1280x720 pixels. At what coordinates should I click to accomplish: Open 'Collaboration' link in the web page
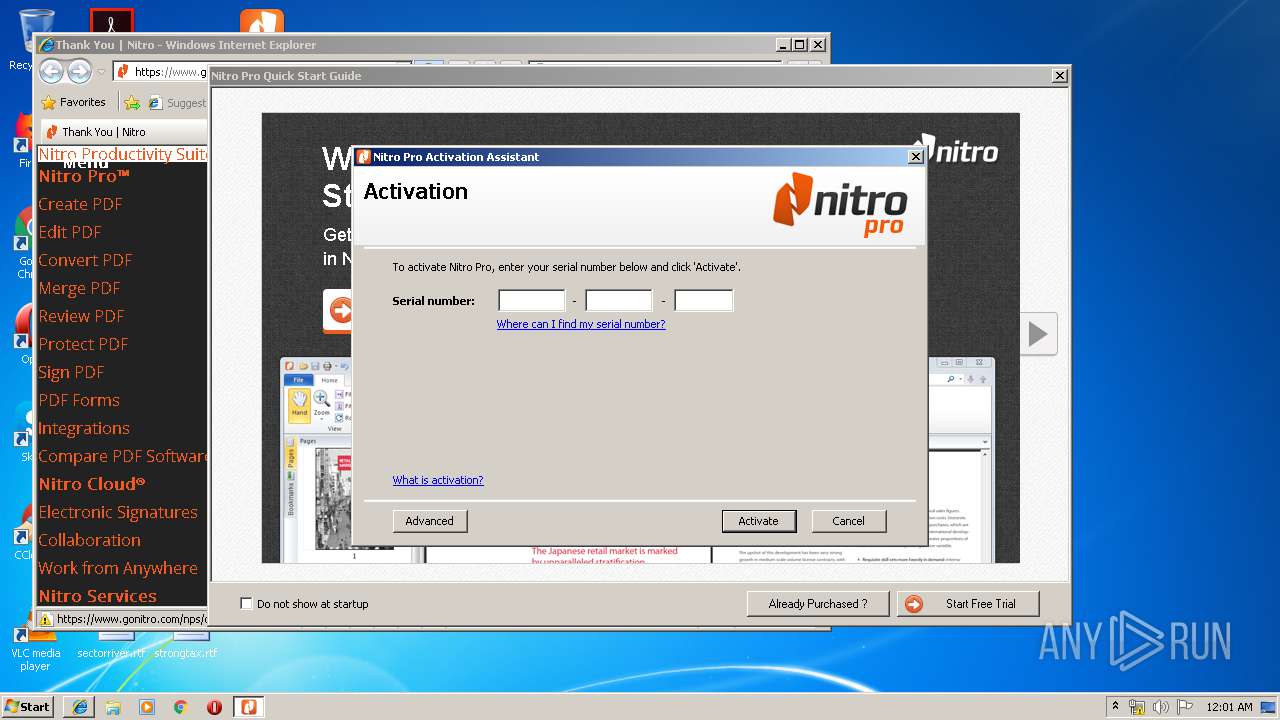89,540
